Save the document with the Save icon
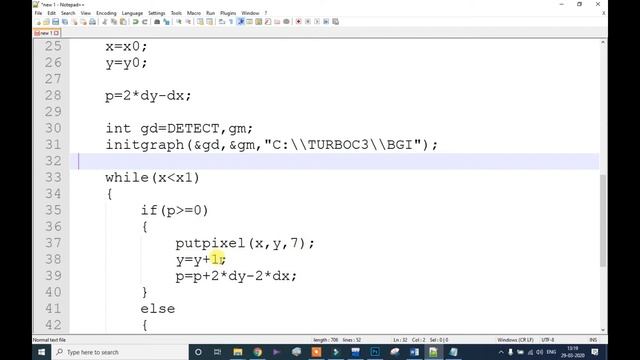The image size is (640, 360). click(56, 22)
